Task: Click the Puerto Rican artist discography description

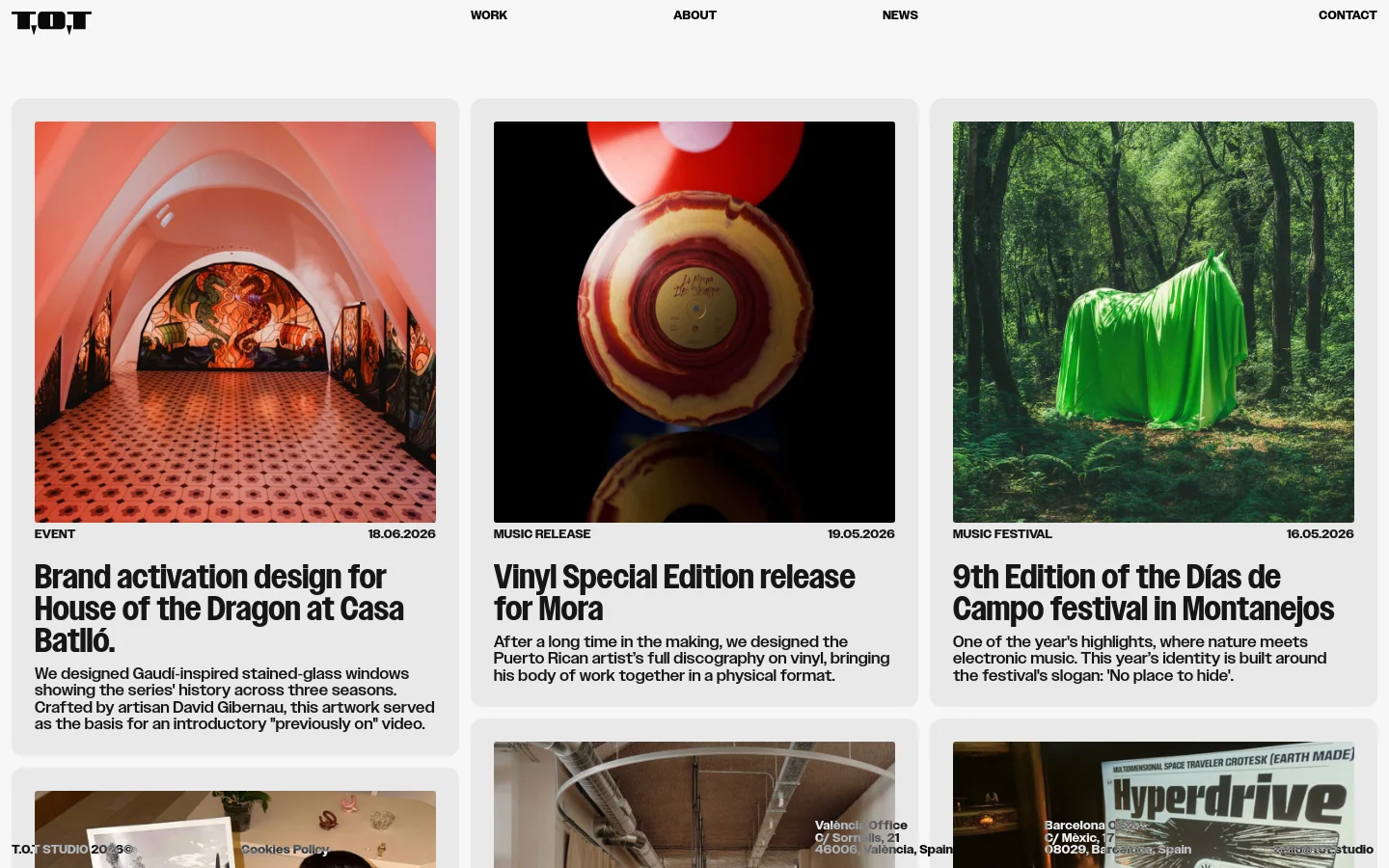Action: (692, 659)
